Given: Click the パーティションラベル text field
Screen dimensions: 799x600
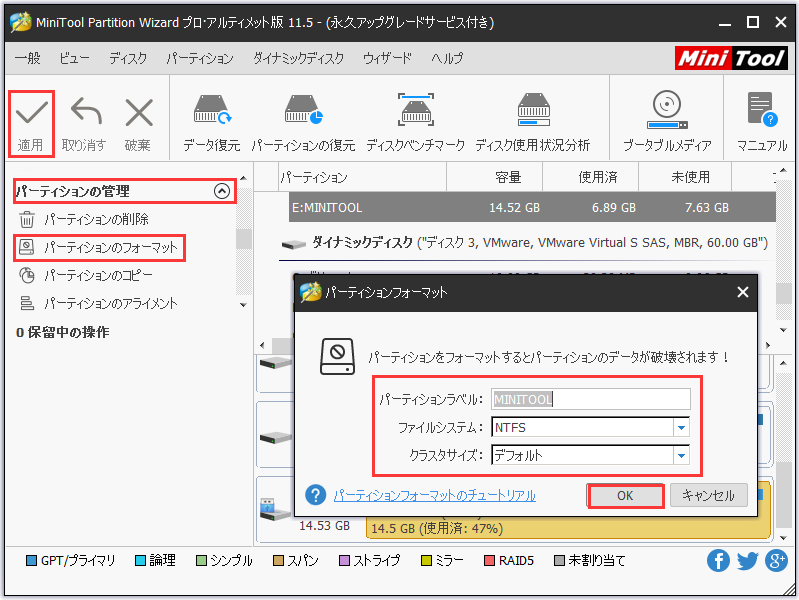Looking at the screenshot, I should click(x=591, y=399).
